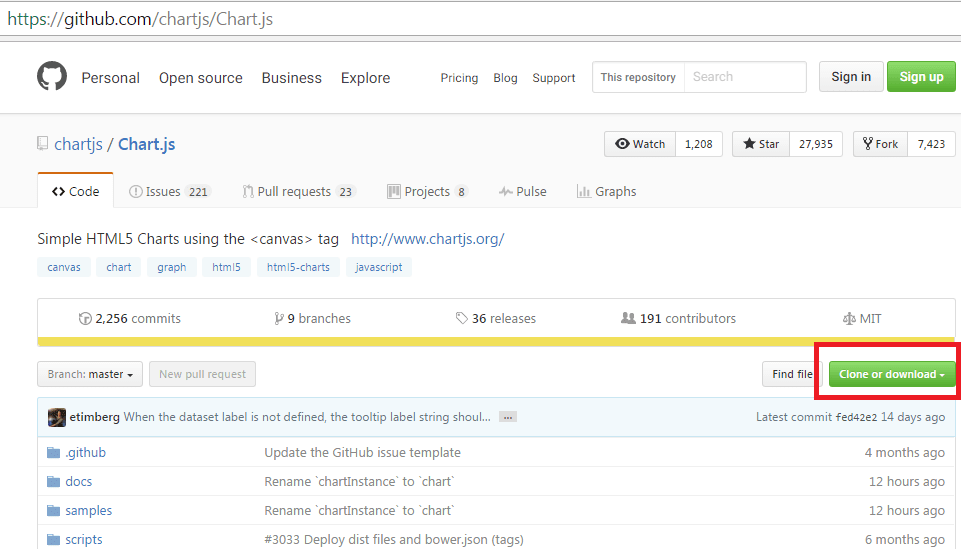961x549 pixels.
Task: Open the latest commit hash fed42e2
Action: [856, 417]
